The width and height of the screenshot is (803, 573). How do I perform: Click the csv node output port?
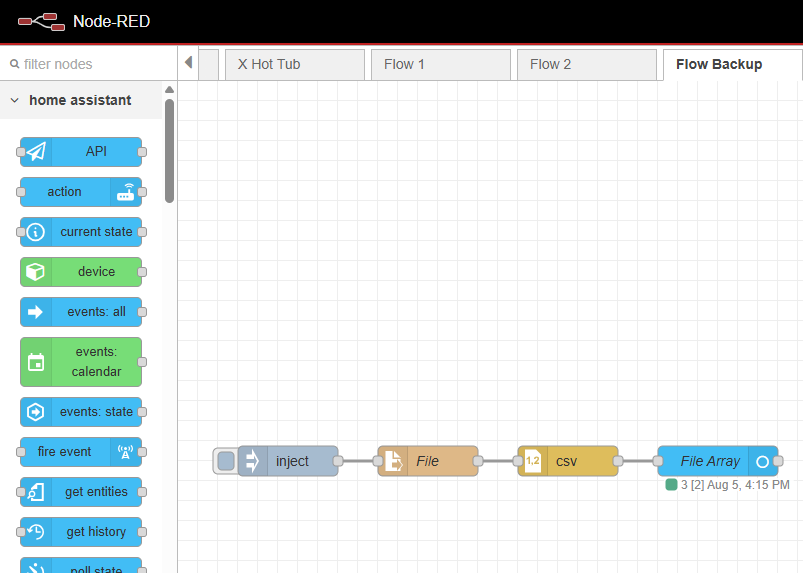click(x=618, y=461)
